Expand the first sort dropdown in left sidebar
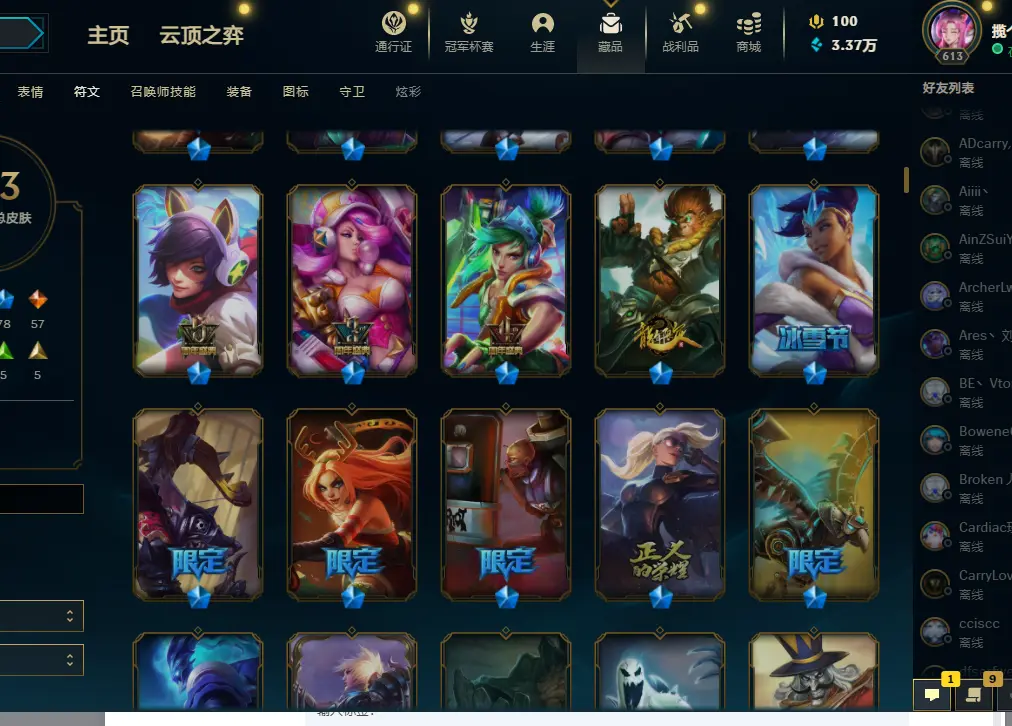The image size is (1012, 726). click(x=41, y=616)
